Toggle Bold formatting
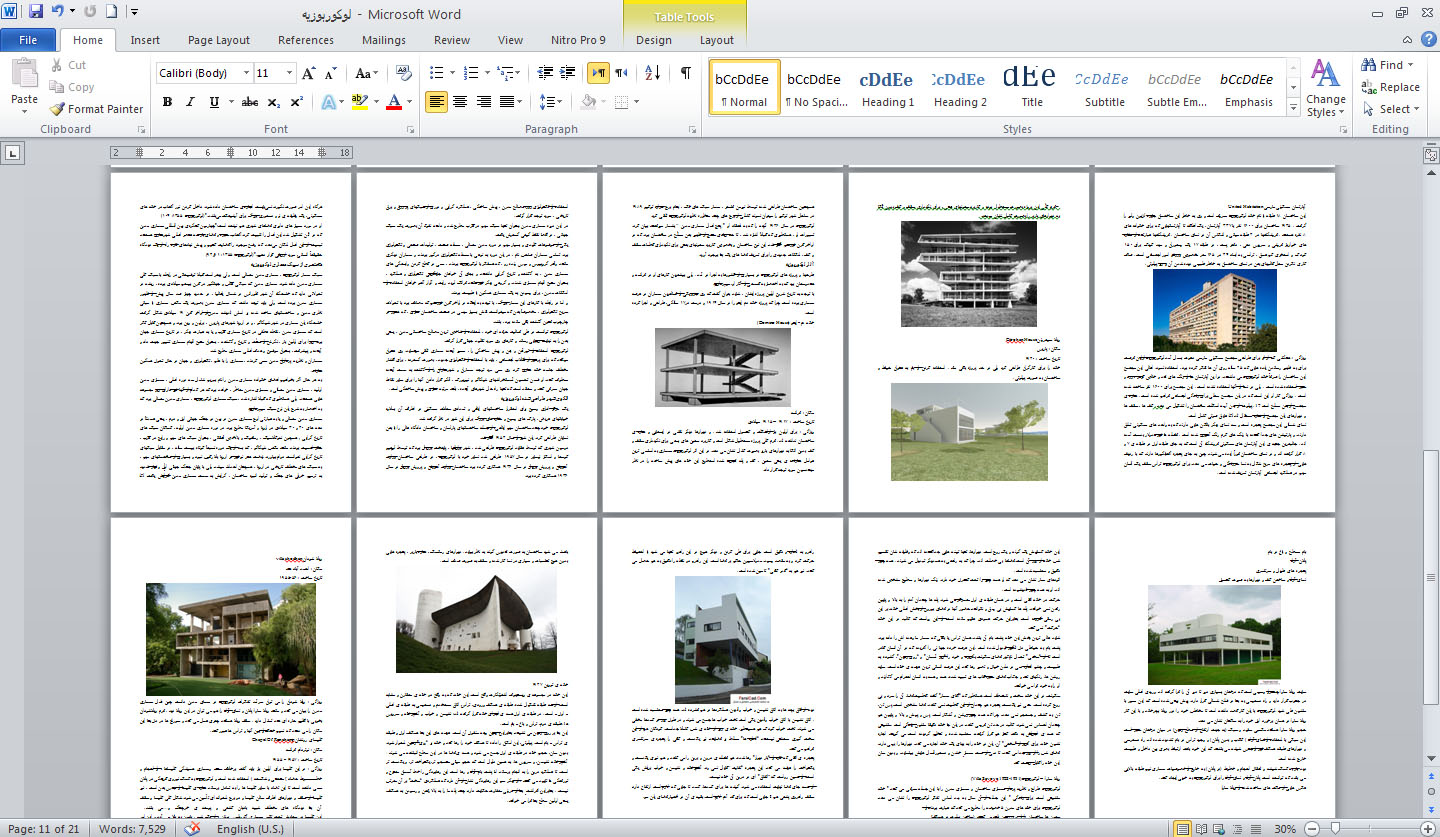This screenshot has height=837, width=1440. [167, 102]
